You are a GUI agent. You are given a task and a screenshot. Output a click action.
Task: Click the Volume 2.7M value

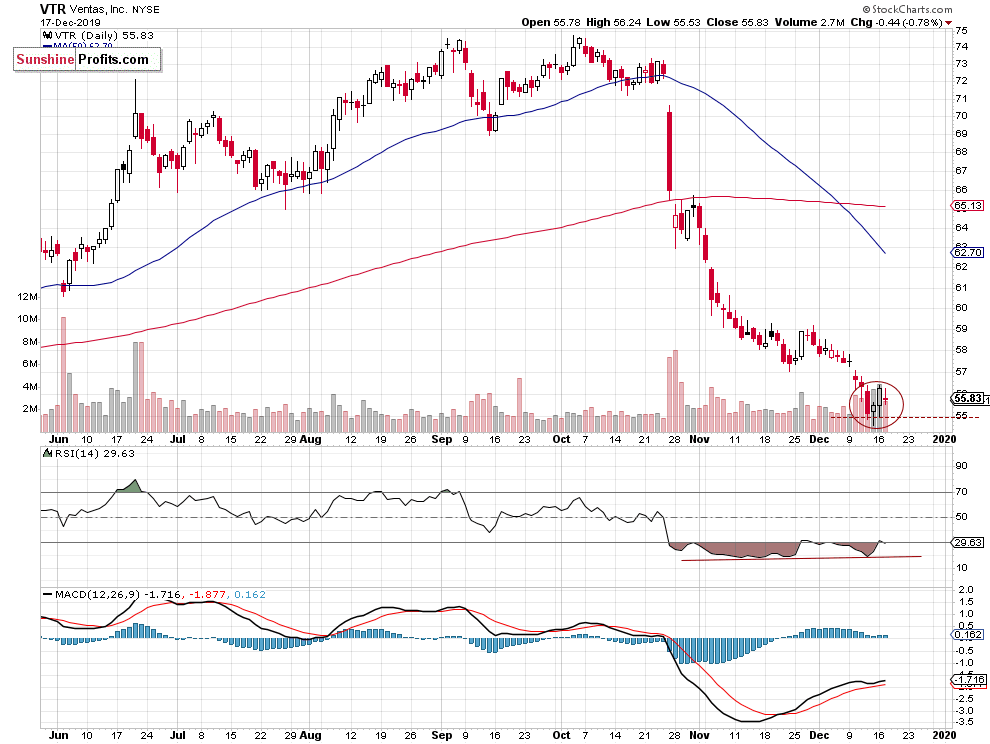point(809,22)
